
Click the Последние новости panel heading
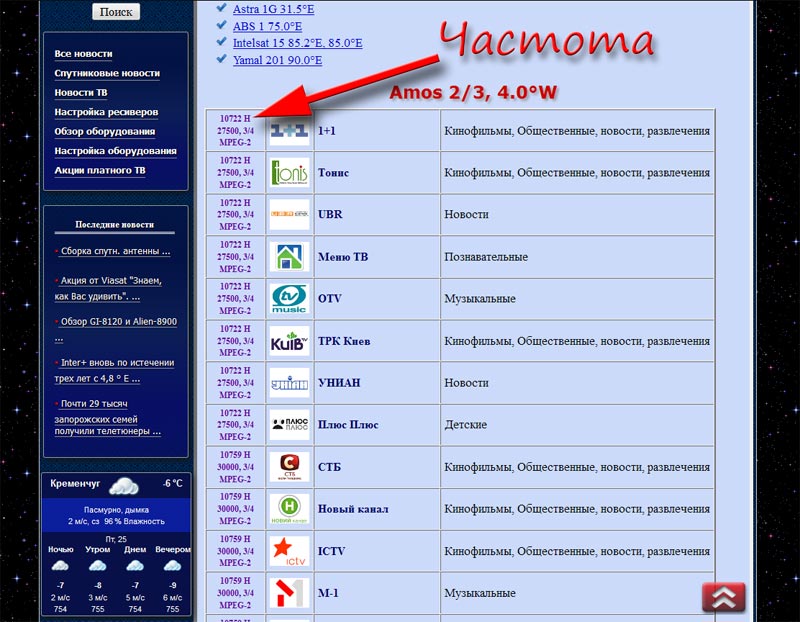click(x=115, y=225)
